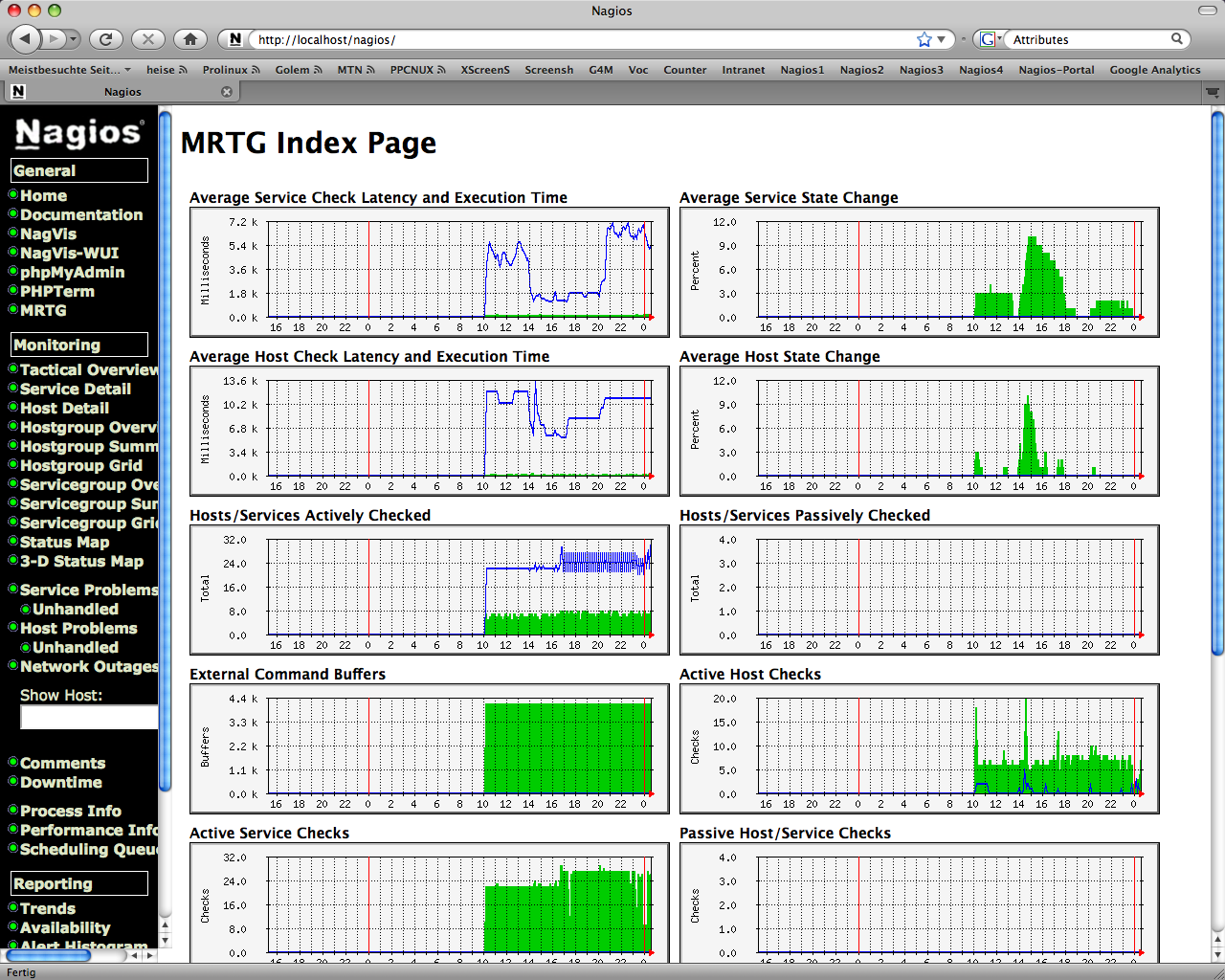Open the External Command Buffers graph
Screen dimensions: 1225x980
coord(430,748)
